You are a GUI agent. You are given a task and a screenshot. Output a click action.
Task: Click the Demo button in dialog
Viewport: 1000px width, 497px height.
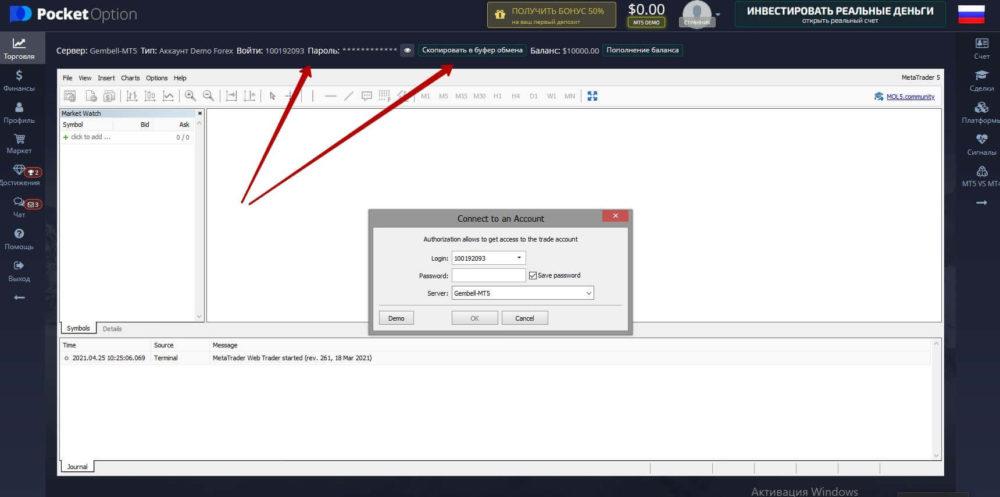(x=396, y=318)
